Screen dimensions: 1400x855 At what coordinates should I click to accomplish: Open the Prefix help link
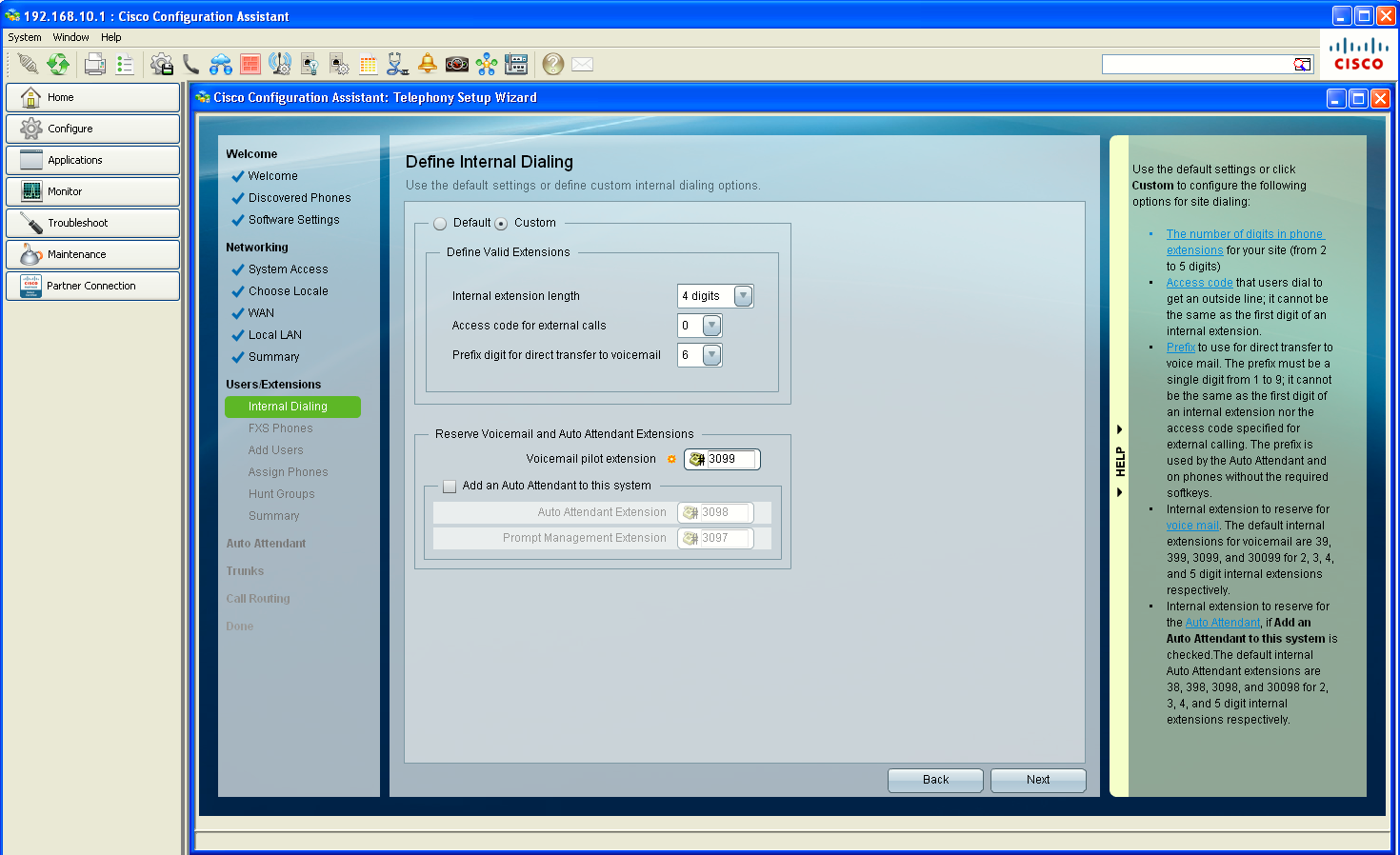(1181, 348)
